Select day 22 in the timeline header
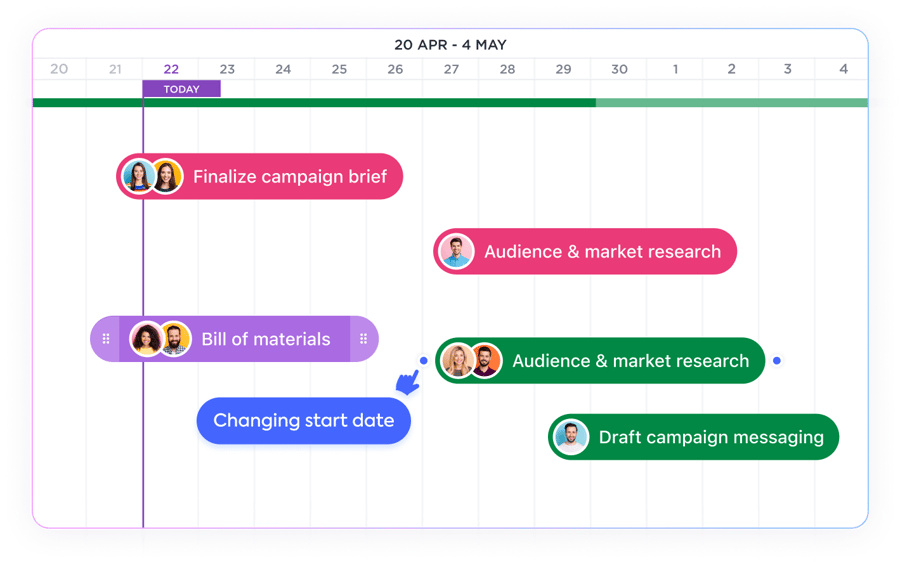900x563 pixels. point(171,69)
